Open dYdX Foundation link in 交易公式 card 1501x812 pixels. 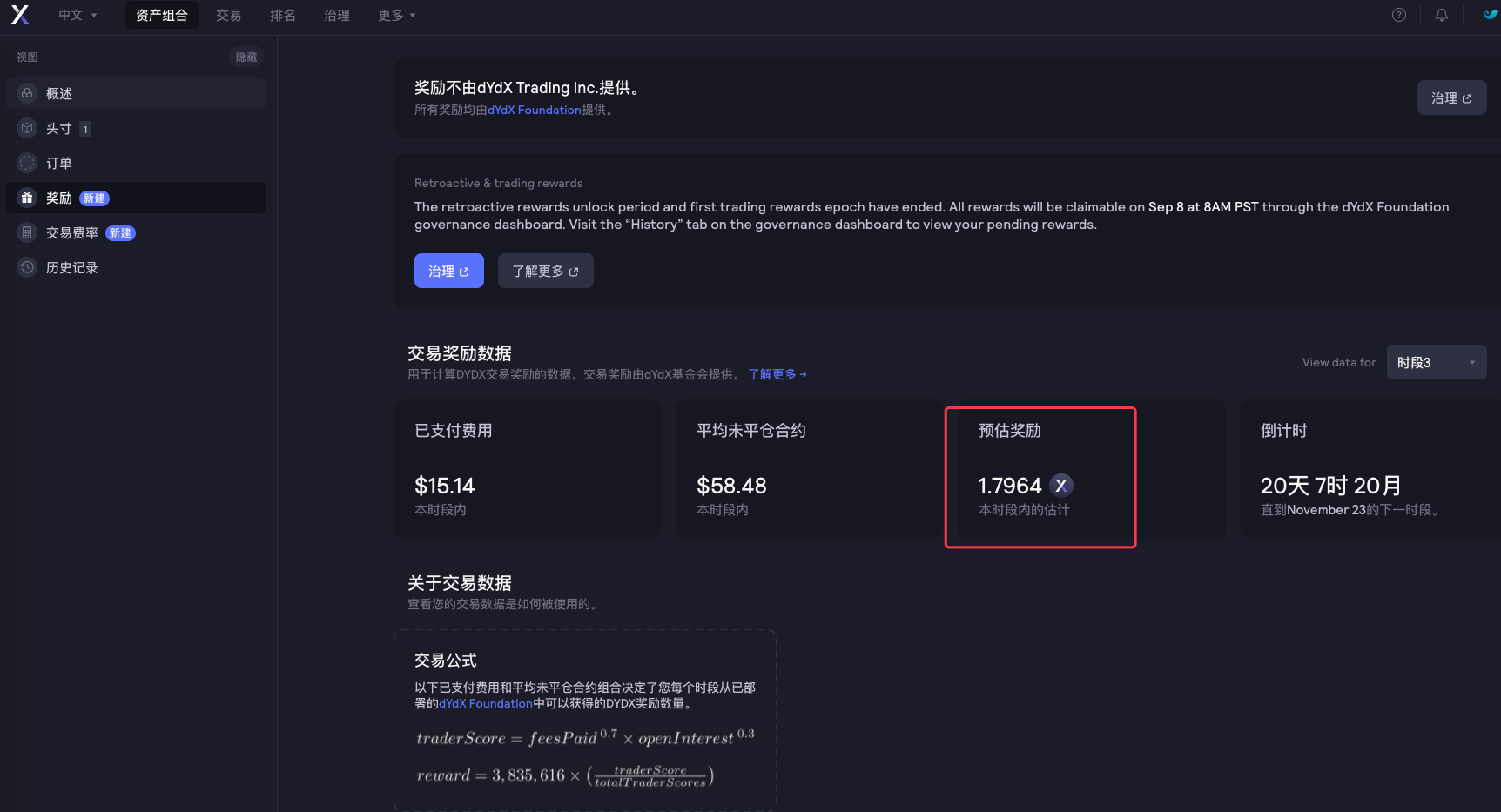(x=486, y=703)
